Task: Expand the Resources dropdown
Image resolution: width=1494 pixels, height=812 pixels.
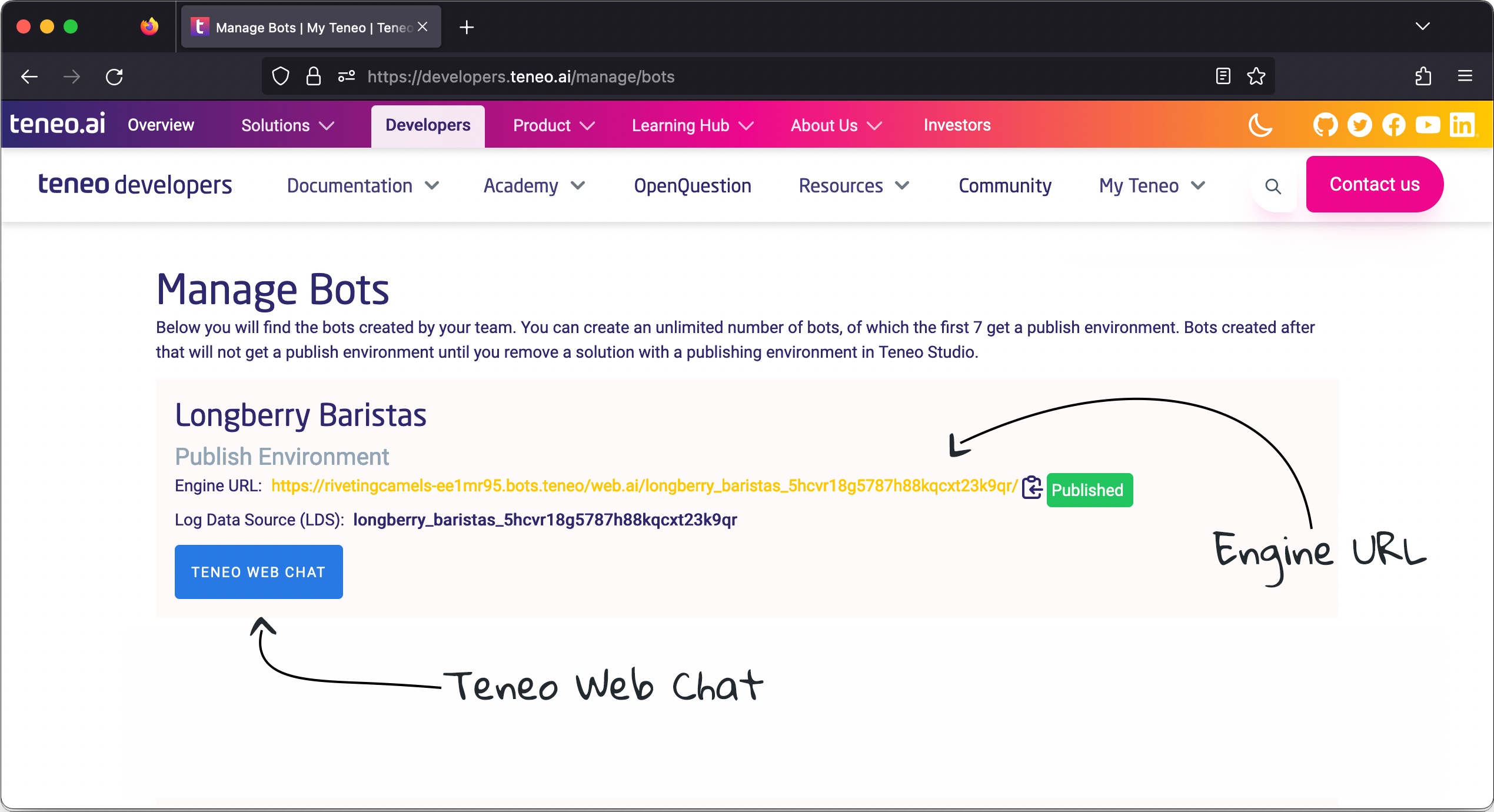Action: (x=854, y=186)
